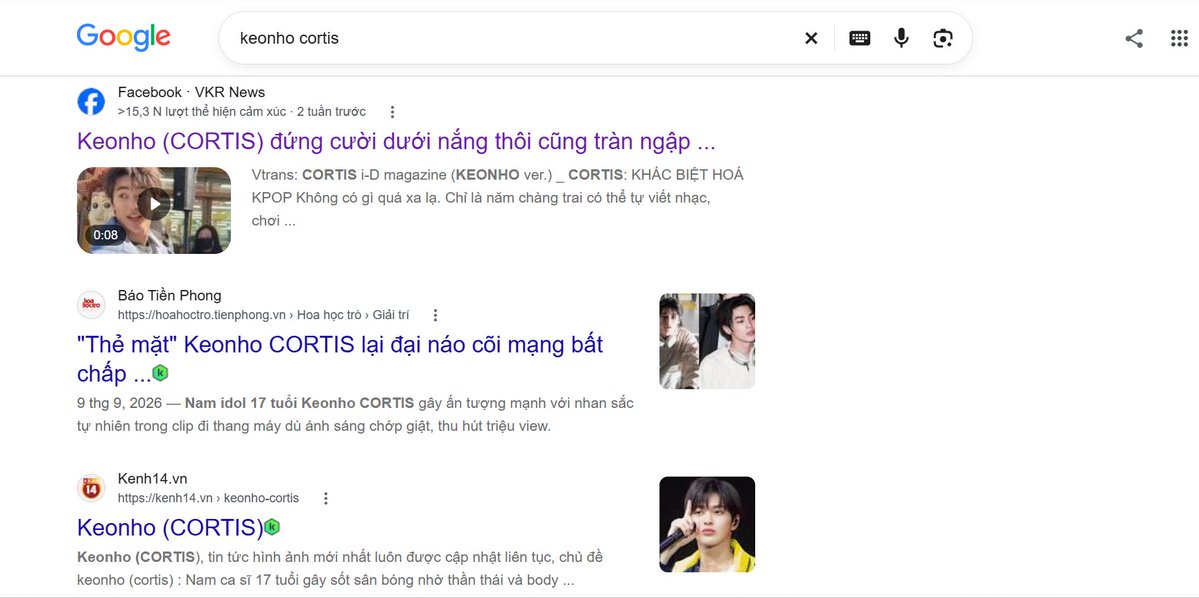This screenshot has width=1199, height=598.
Task: Open more options for Kenh14.vn result
Action: [x=326, y=499]
